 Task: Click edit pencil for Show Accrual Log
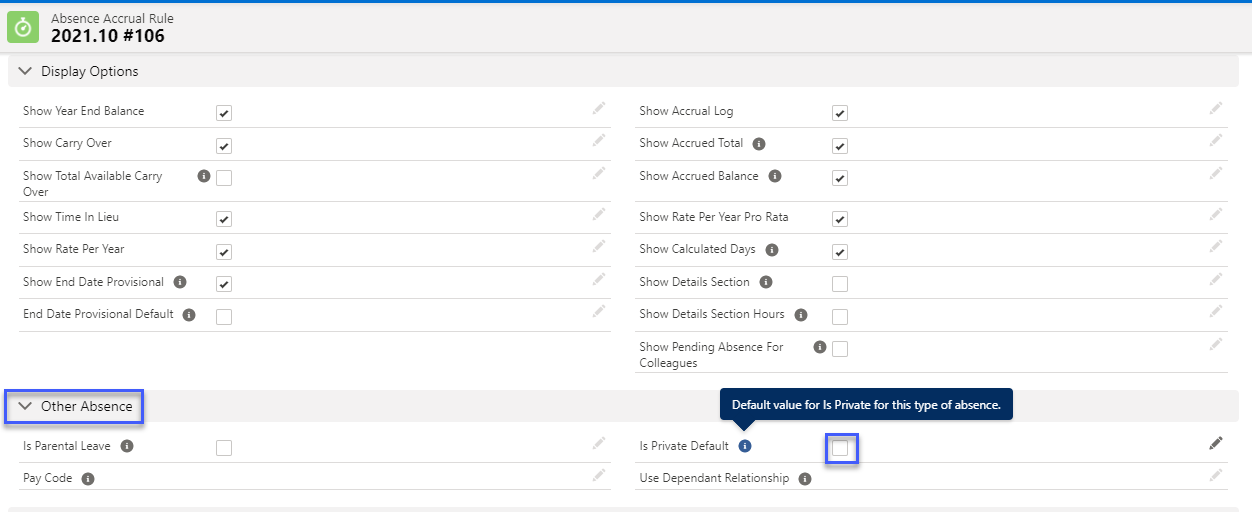pyautogui.click(x=1215, y=108)
